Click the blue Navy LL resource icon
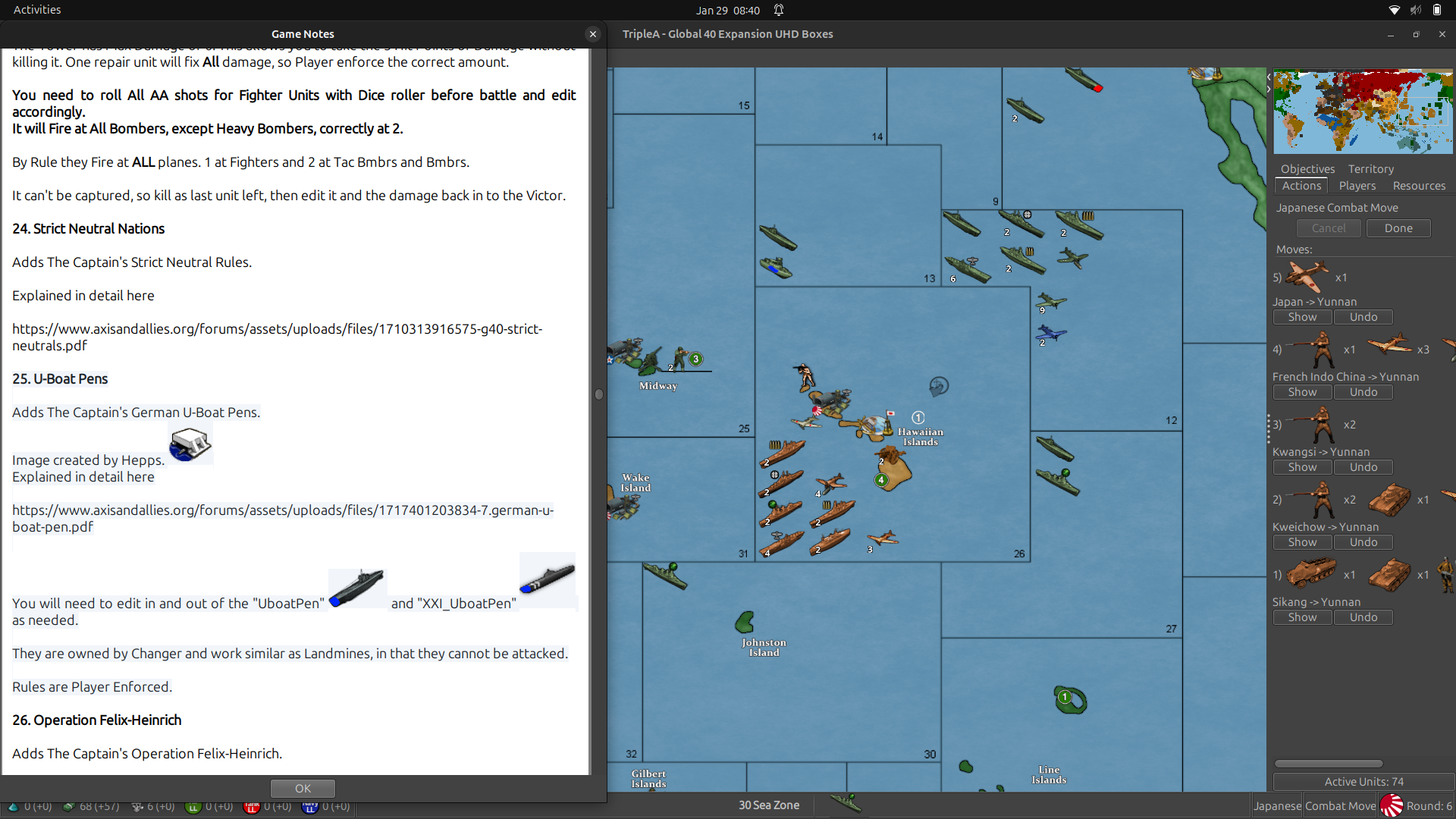The width and height of the screenshot is (1456, 819). 309,806
